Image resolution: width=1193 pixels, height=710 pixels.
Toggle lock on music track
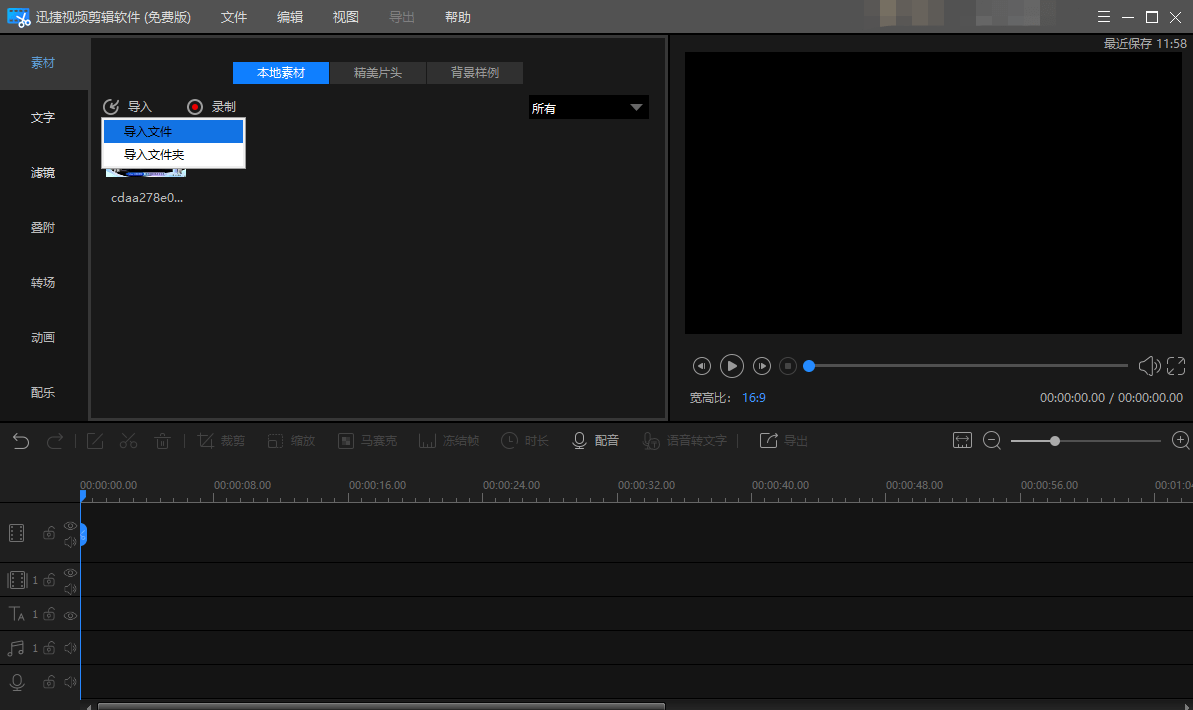coord(49,649)
